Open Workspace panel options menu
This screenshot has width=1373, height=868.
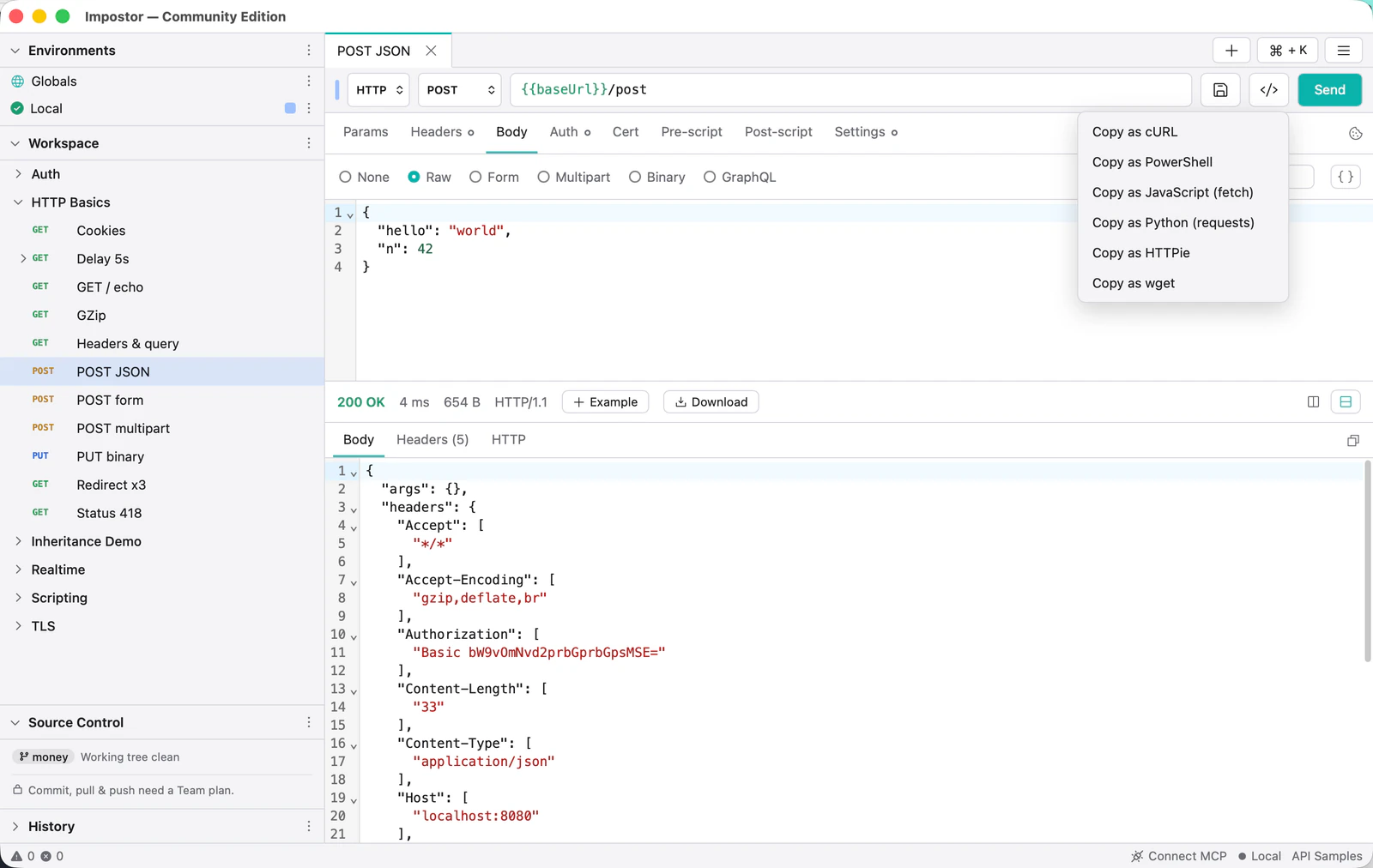(309, 143)
